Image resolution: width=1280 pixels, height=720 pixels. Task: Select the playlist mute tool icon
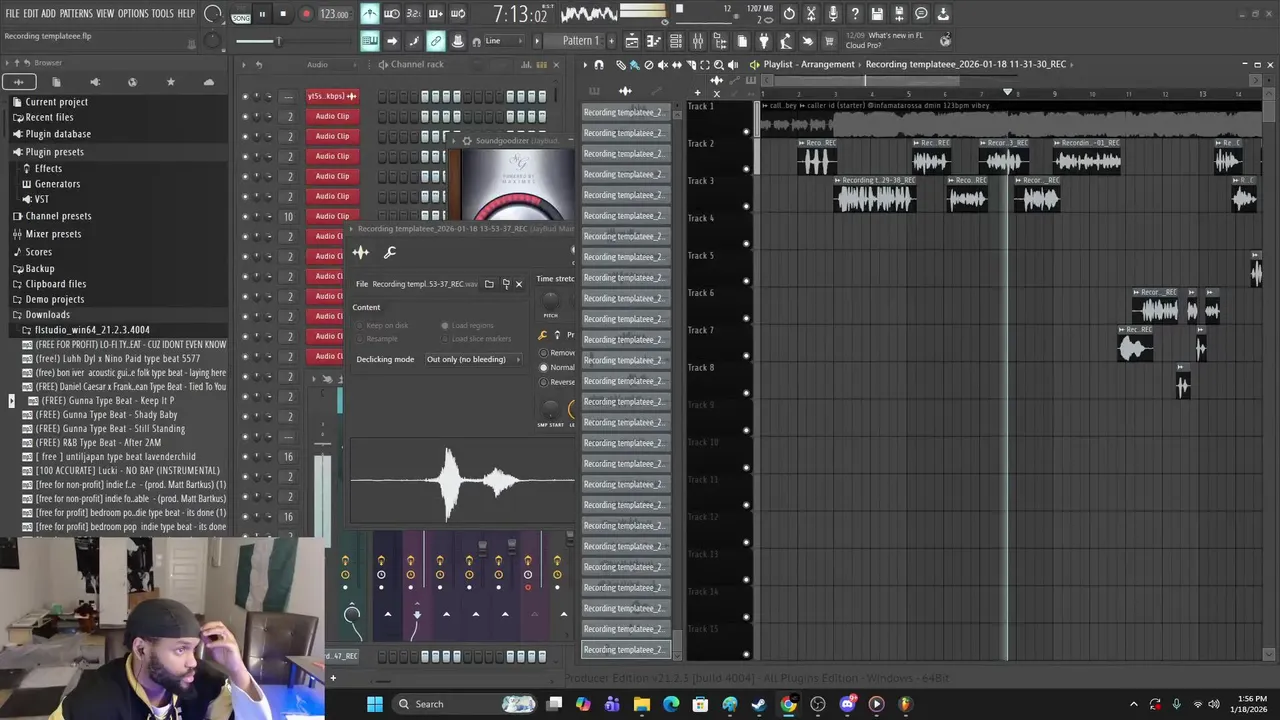pos(663,64)
